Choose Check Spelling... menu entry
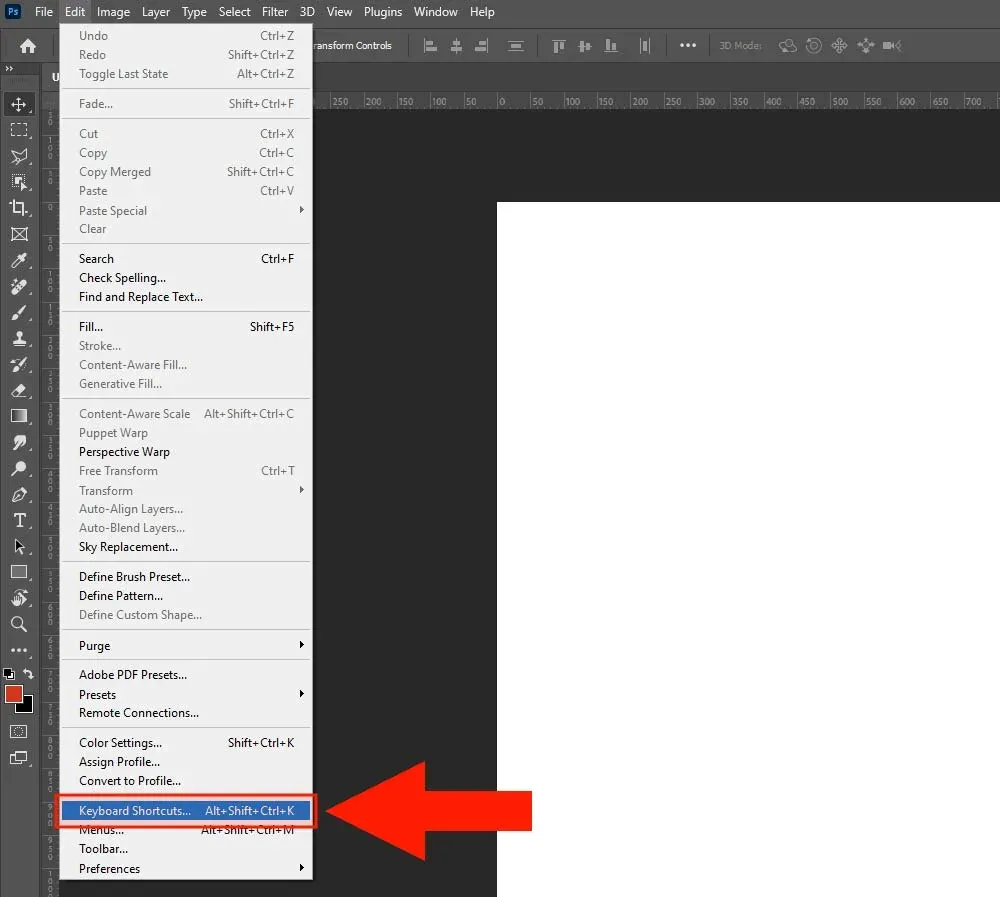 click(186, 278)
